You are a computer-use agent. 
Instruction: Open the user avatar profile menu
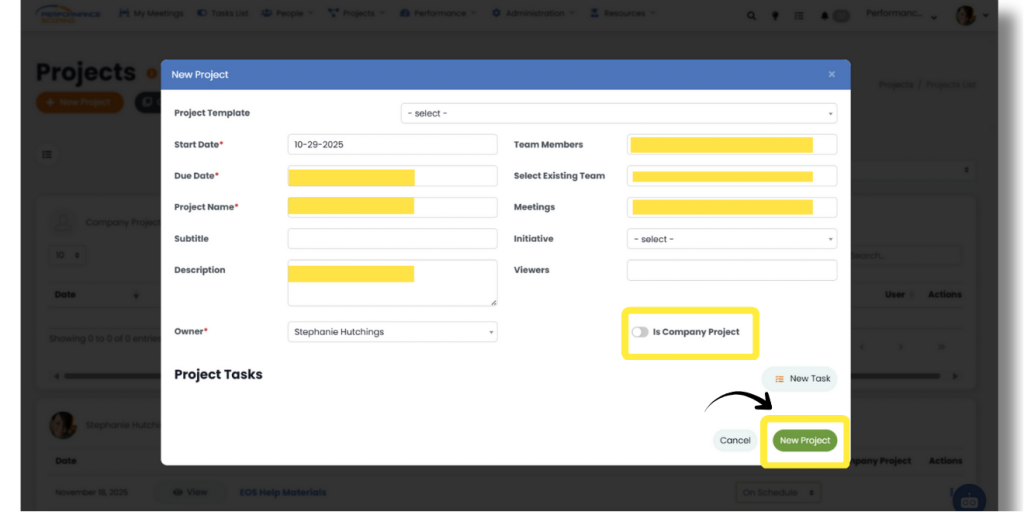click(965, 15)
